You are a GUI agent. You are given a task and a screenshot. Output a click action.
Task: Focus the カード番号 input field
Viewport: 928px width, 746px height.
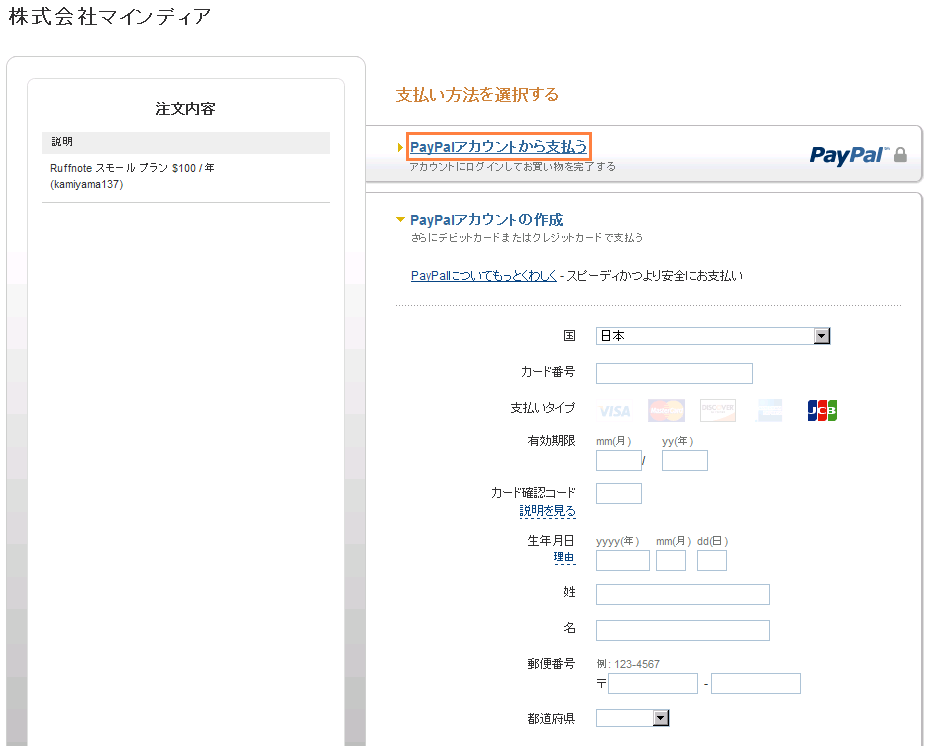pyautogui.click(x=674, y=374)
